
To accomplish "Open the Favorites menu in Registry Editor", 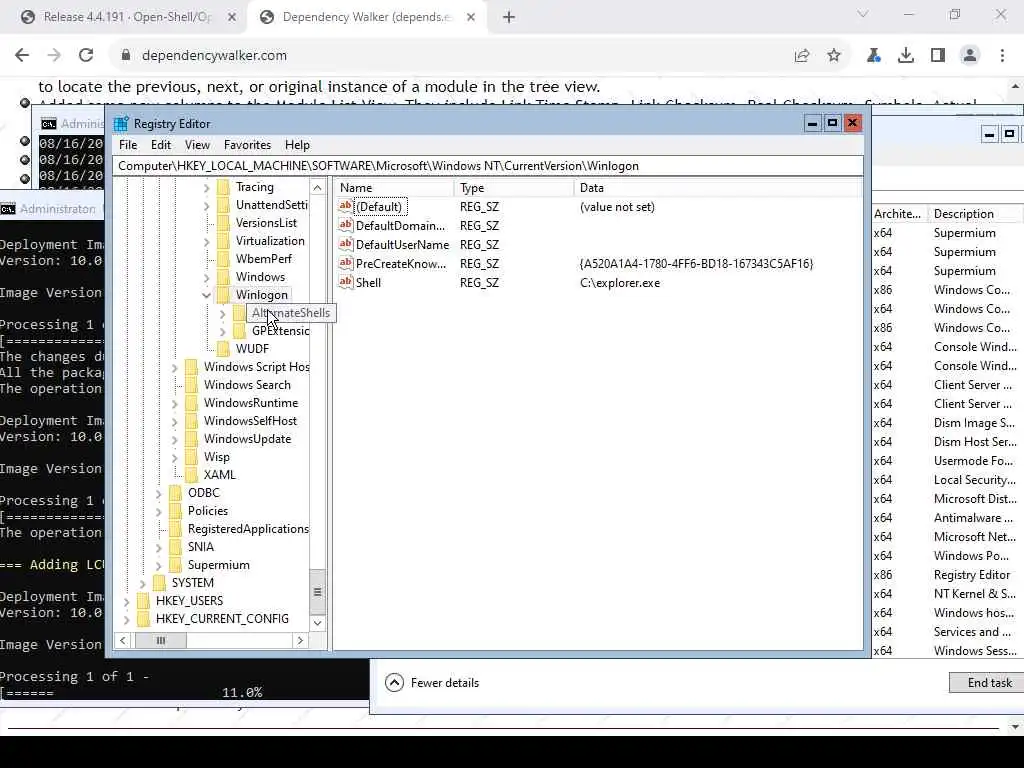I will click(247, 145).
